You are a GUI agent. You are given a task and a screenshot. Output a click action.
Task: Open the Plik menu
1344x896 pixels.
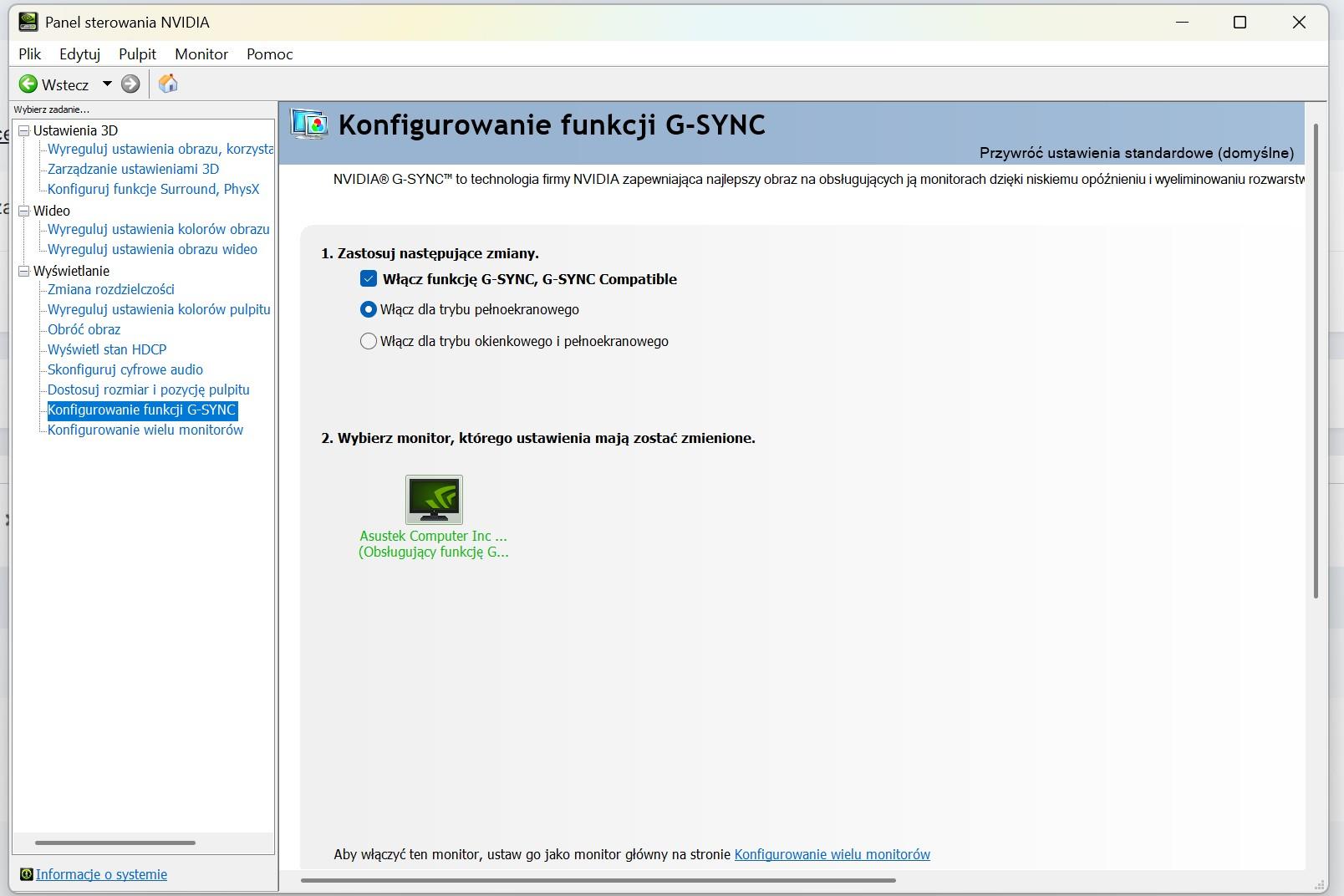30,54
